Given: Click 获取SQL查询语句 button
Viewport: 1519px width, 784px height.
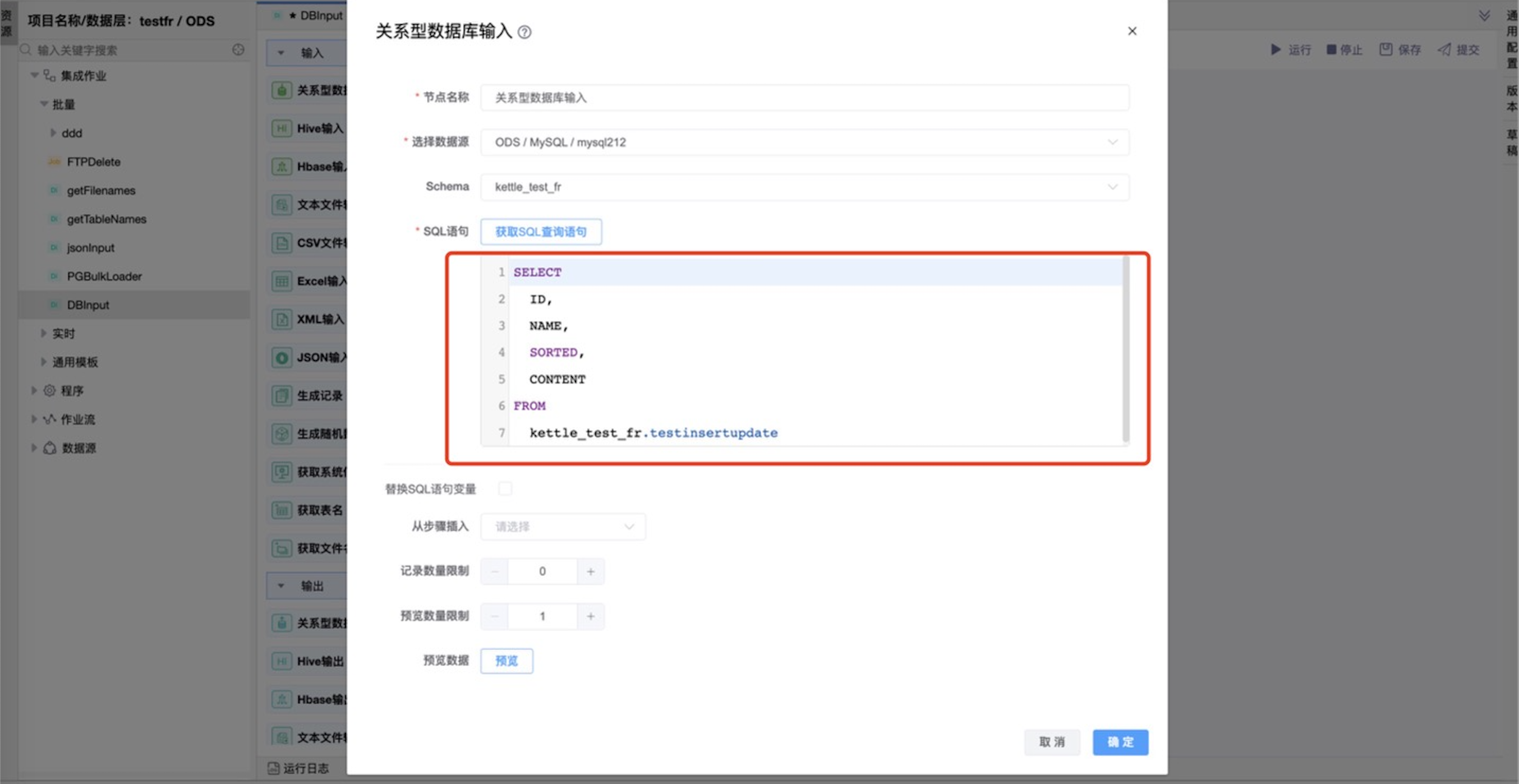Looking at the screenshot, I should coord(540,231).
